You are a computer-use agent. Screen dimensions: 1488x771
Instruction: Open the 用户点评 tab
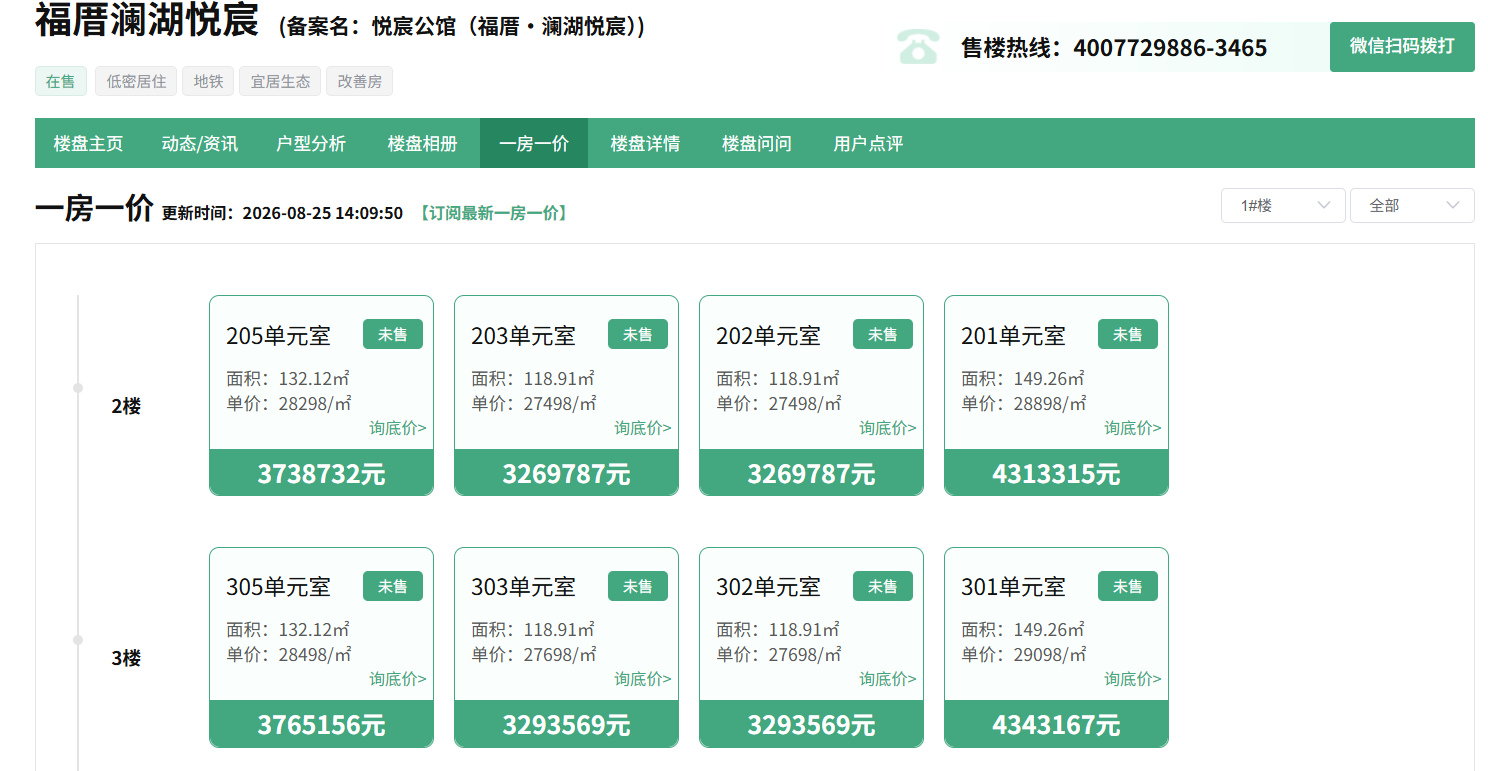click(x=868, y=143)
